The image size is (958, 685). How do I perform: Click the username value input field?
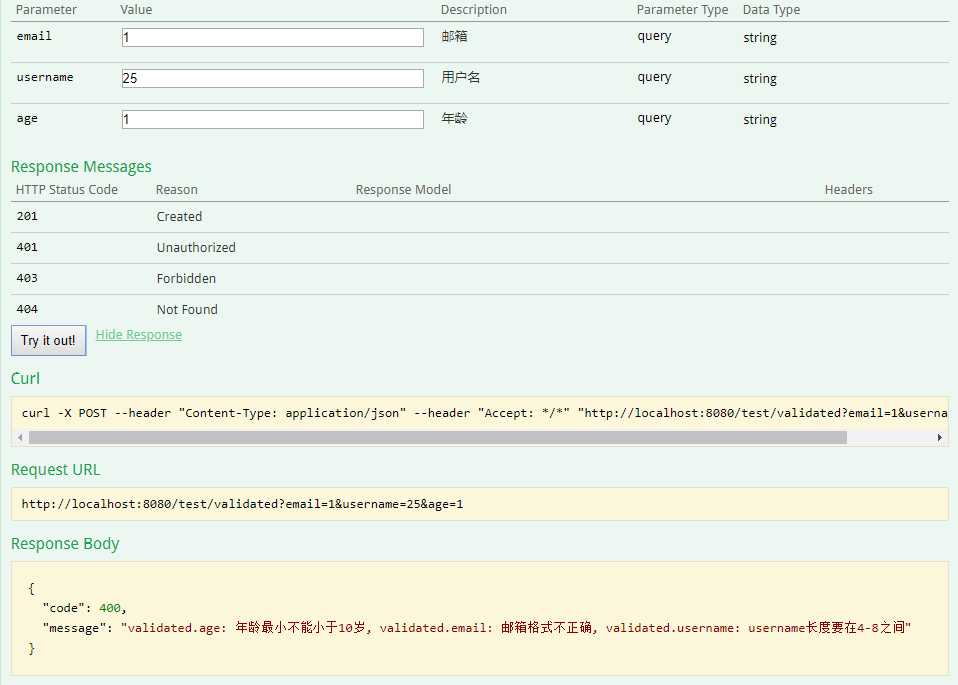pyautogui.click(x=272, y=78)
